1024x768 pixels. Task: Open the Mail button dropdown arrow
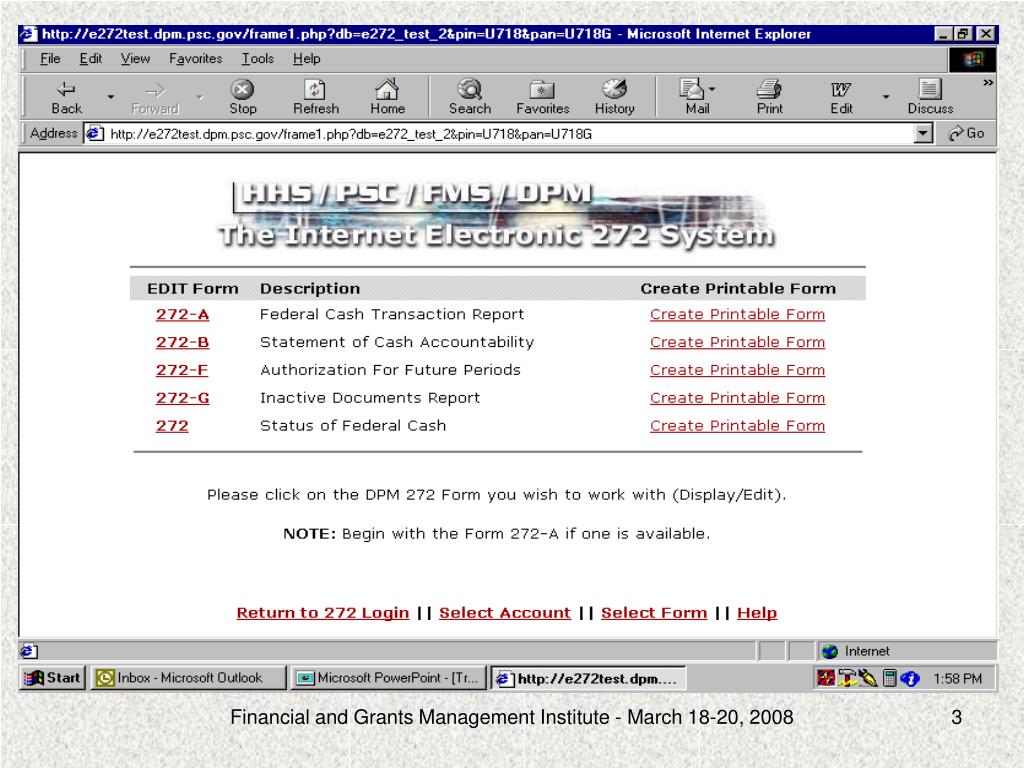tap(712, 89)
